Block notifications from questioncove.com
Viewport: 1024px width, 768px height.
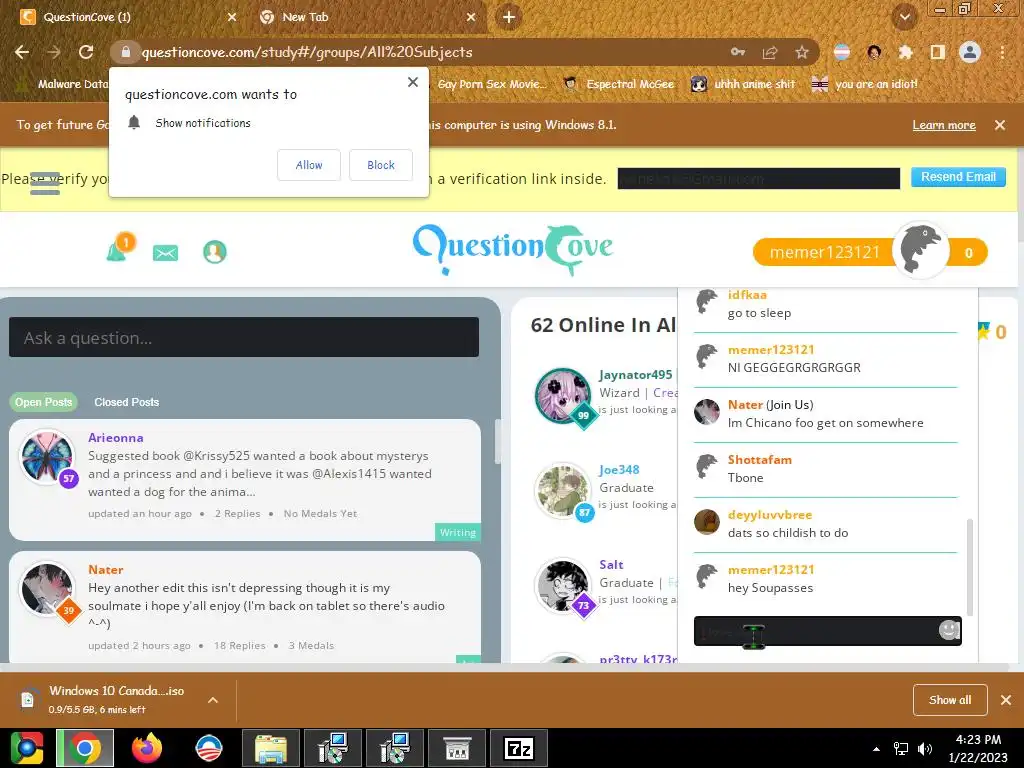[381, 165]
